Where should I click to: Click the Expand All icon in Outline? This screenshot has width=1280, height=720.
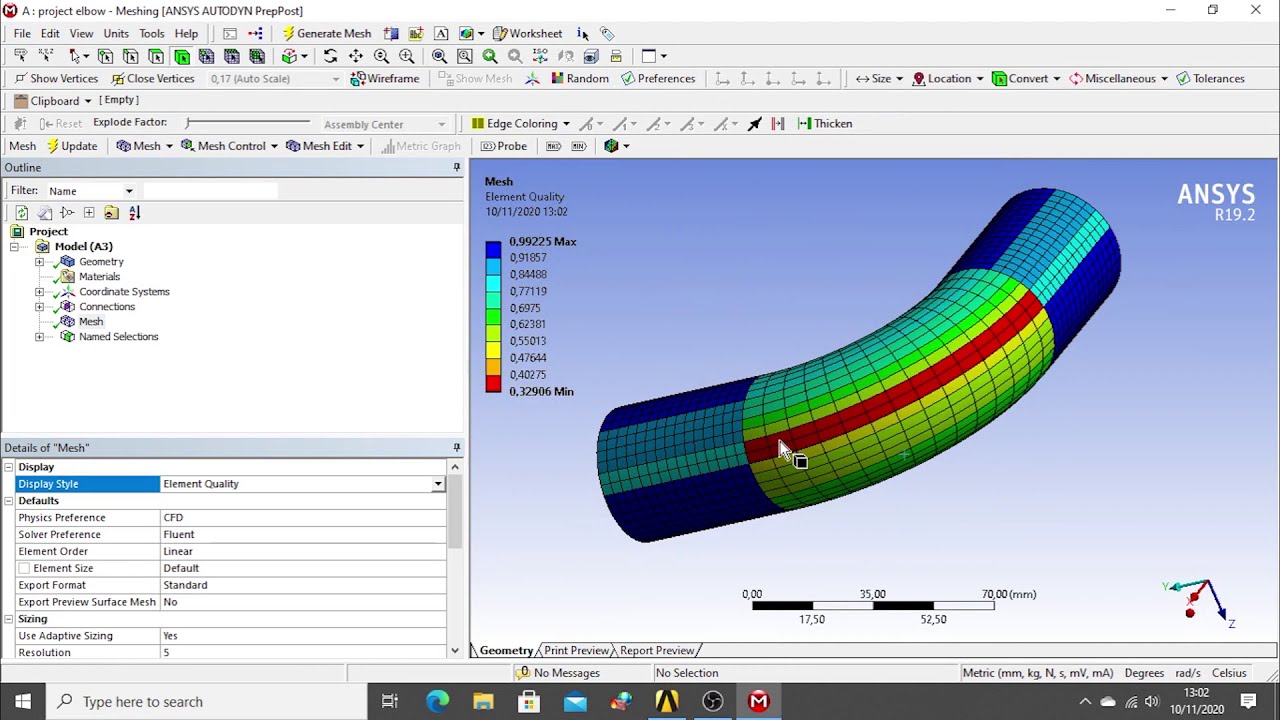tap(89, 212)
